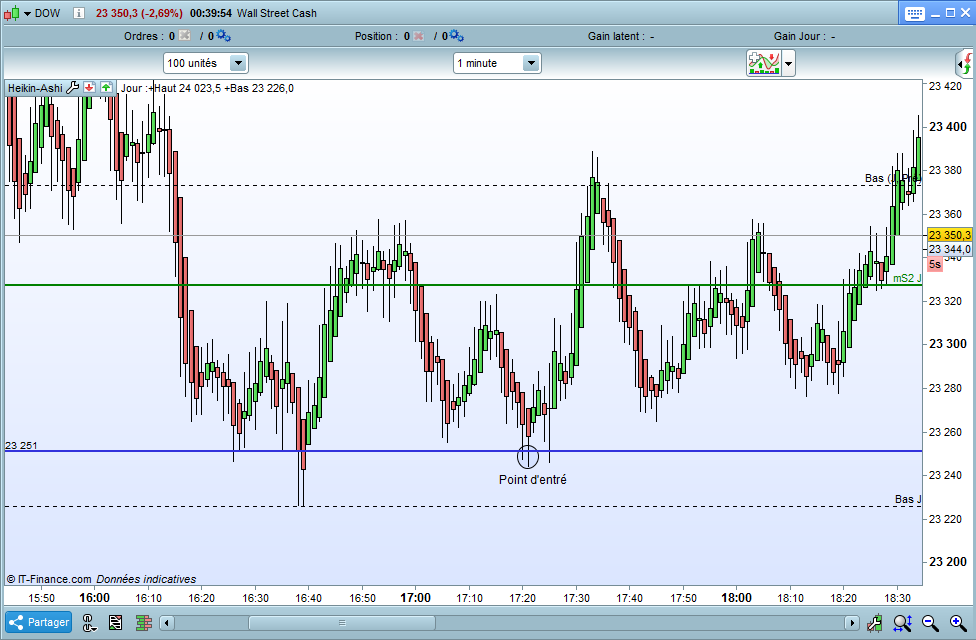Click the 17:00 time axis label

point(415,598)
